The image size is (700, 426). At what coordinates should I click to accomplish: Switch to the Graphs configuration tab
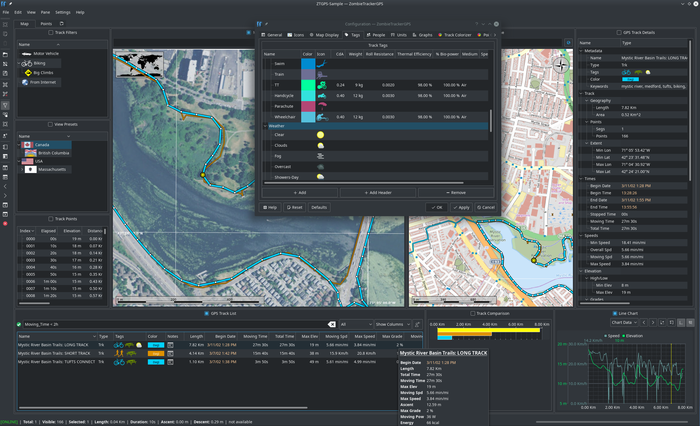423,34
